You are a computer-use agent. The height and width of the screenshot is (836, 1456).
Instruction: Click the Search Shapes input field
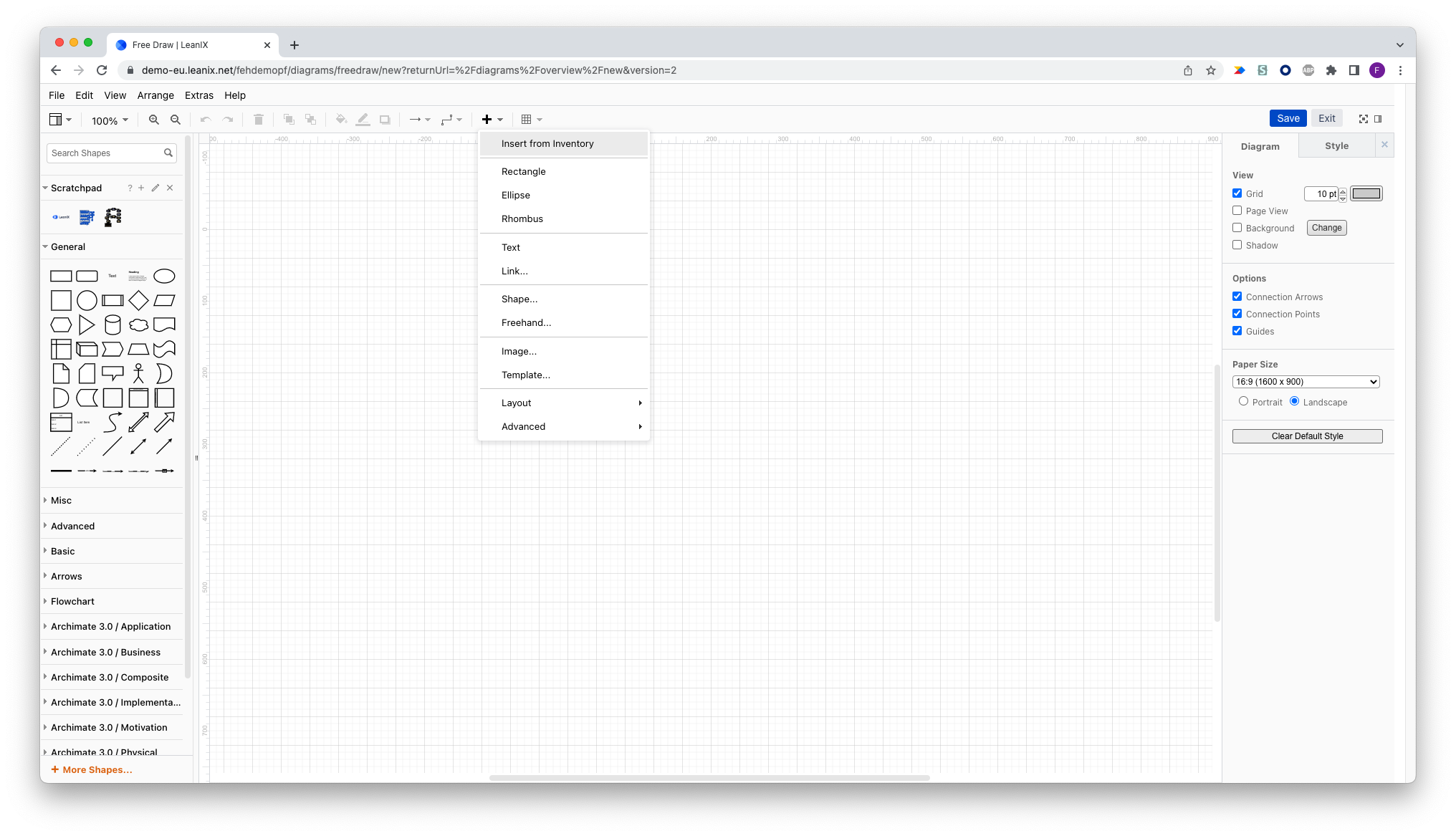(106, 153)
